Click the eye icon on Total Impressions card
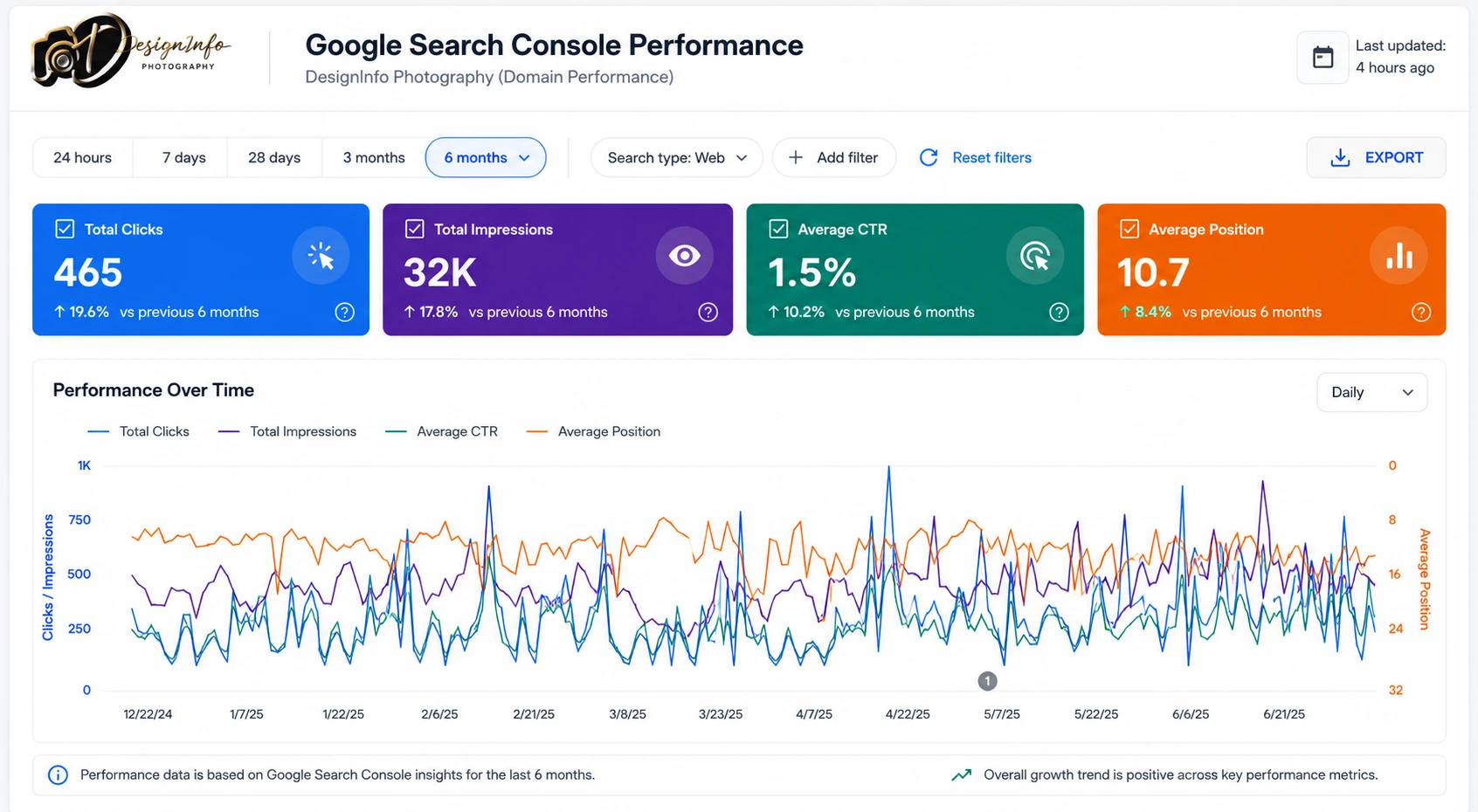 (x=684, y=256)
